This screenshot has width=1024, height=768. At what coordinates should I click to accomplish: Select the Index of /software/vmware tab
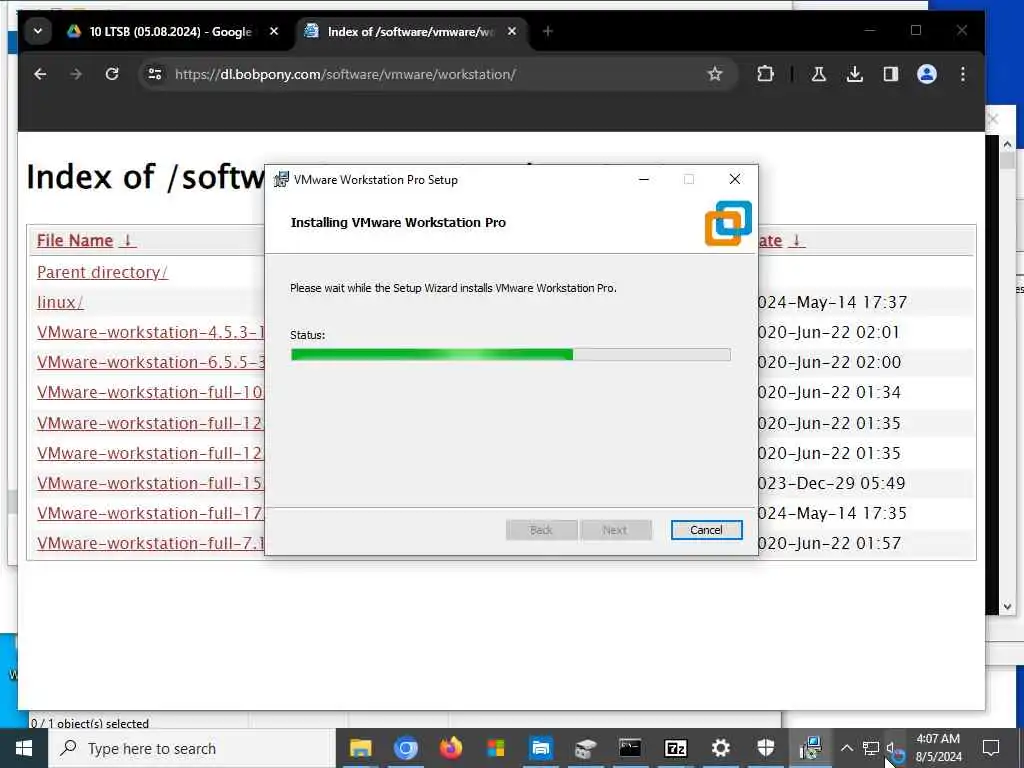410,31
